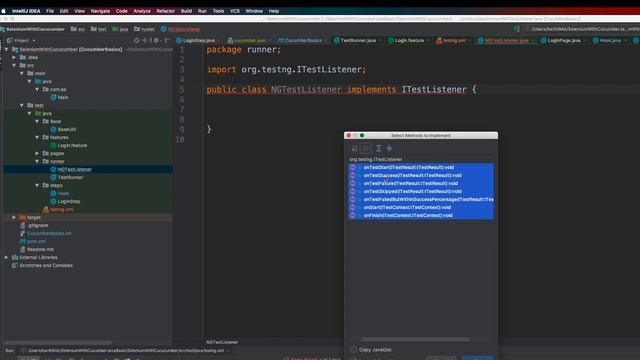Click the collapse all icon in Project panel
The width and height of the screenshot is (640, 360).
coord(145,40)
